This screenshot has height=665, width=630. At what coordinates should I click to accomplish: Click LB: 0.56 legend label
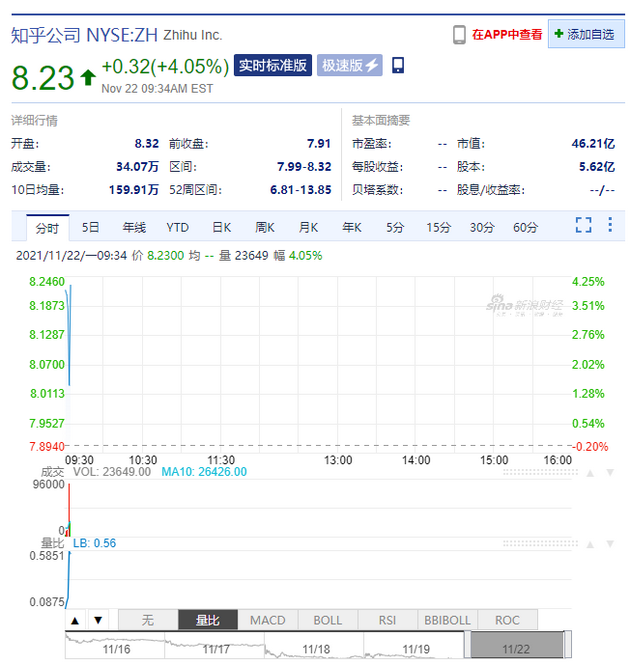[x=94, y=543]
